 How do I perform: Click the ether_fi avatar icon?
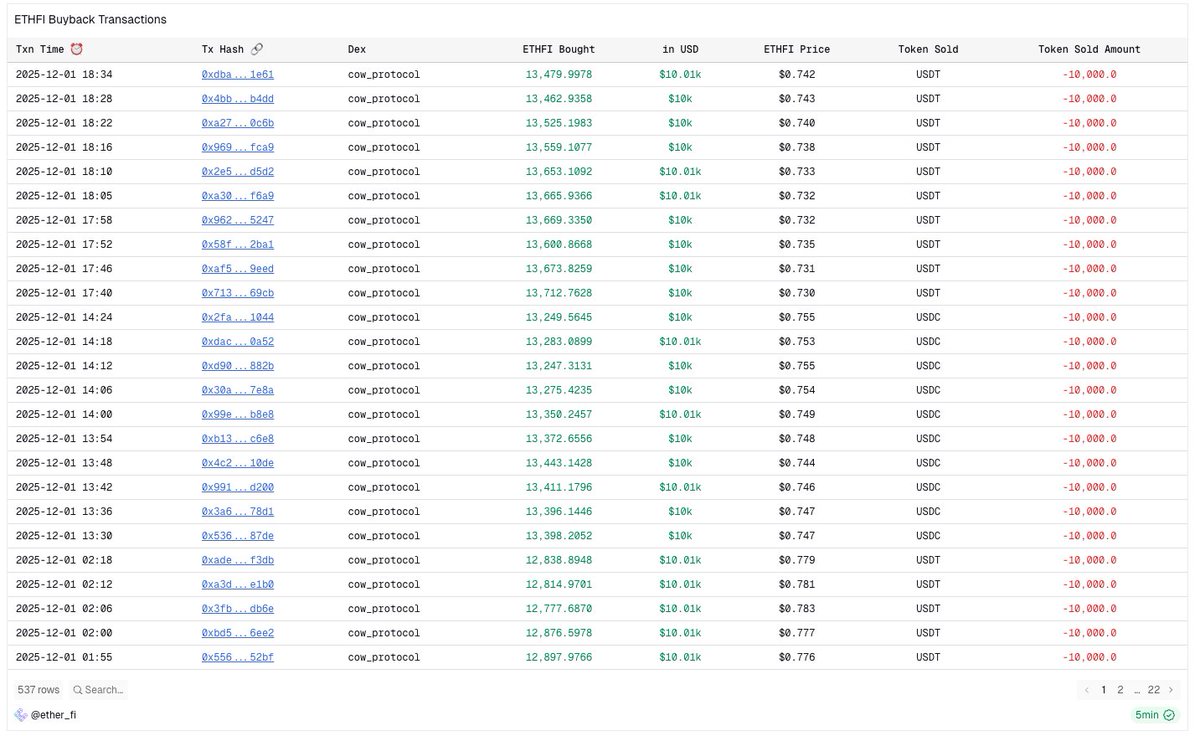20,715
